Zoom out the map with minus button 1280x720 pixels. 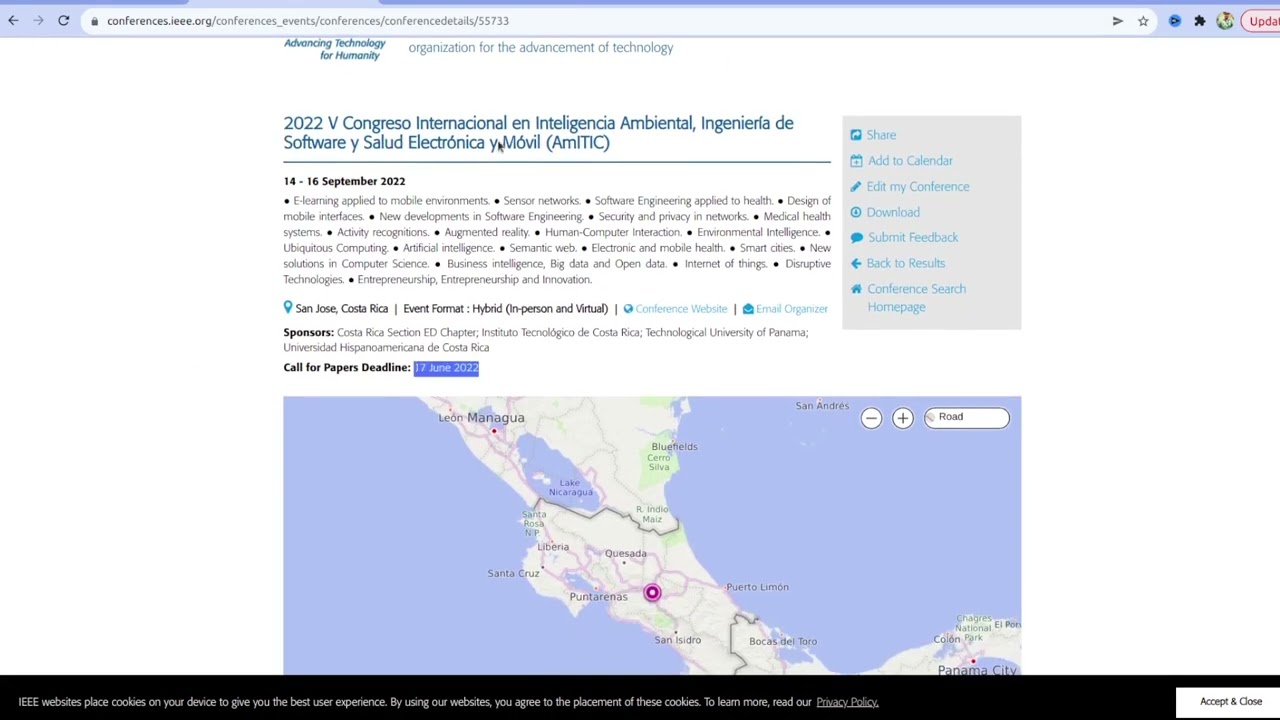pyautogui.click(x=871, y=418)
